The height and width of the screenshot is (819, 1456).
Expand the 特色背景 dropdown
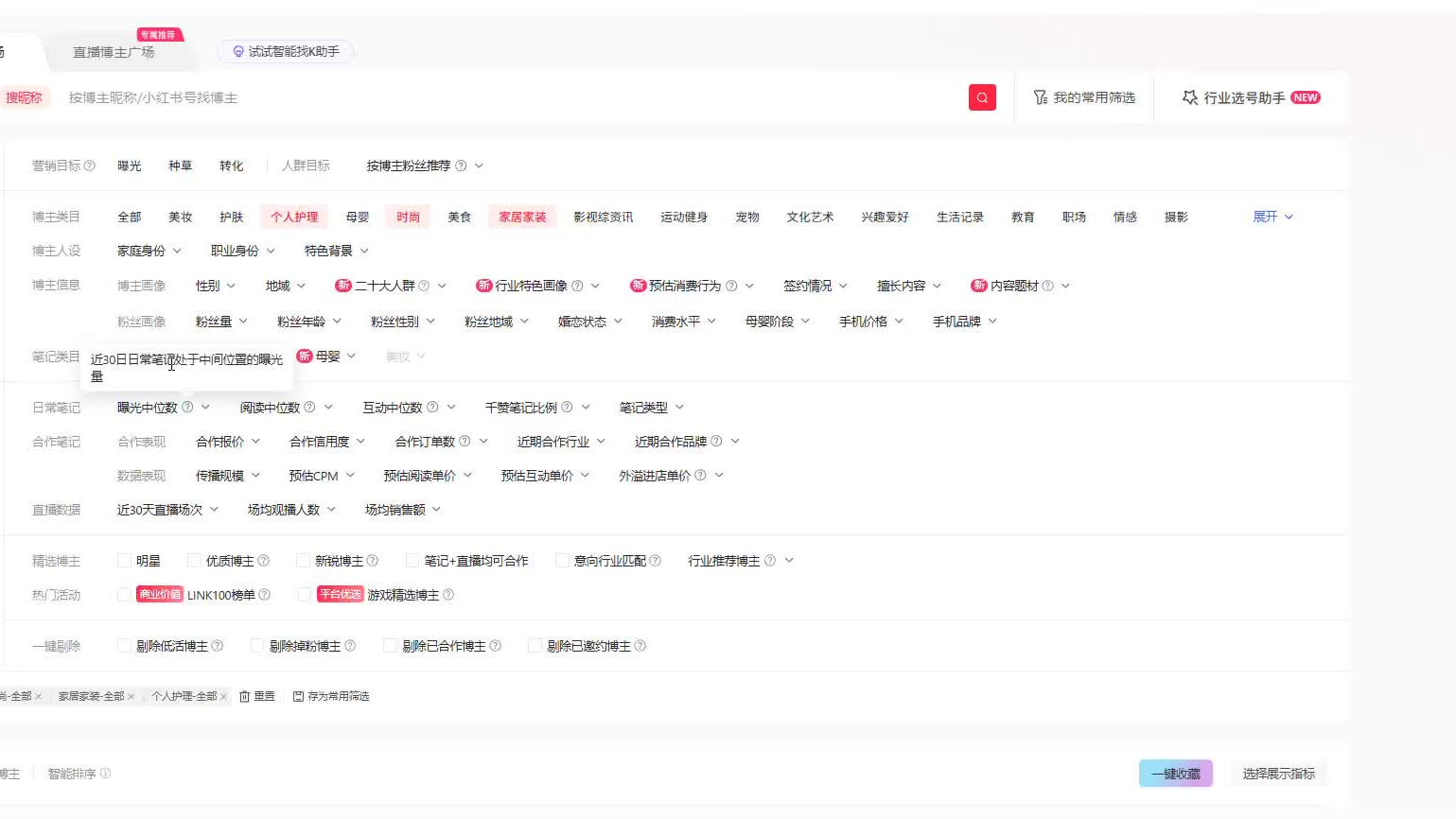337,251
